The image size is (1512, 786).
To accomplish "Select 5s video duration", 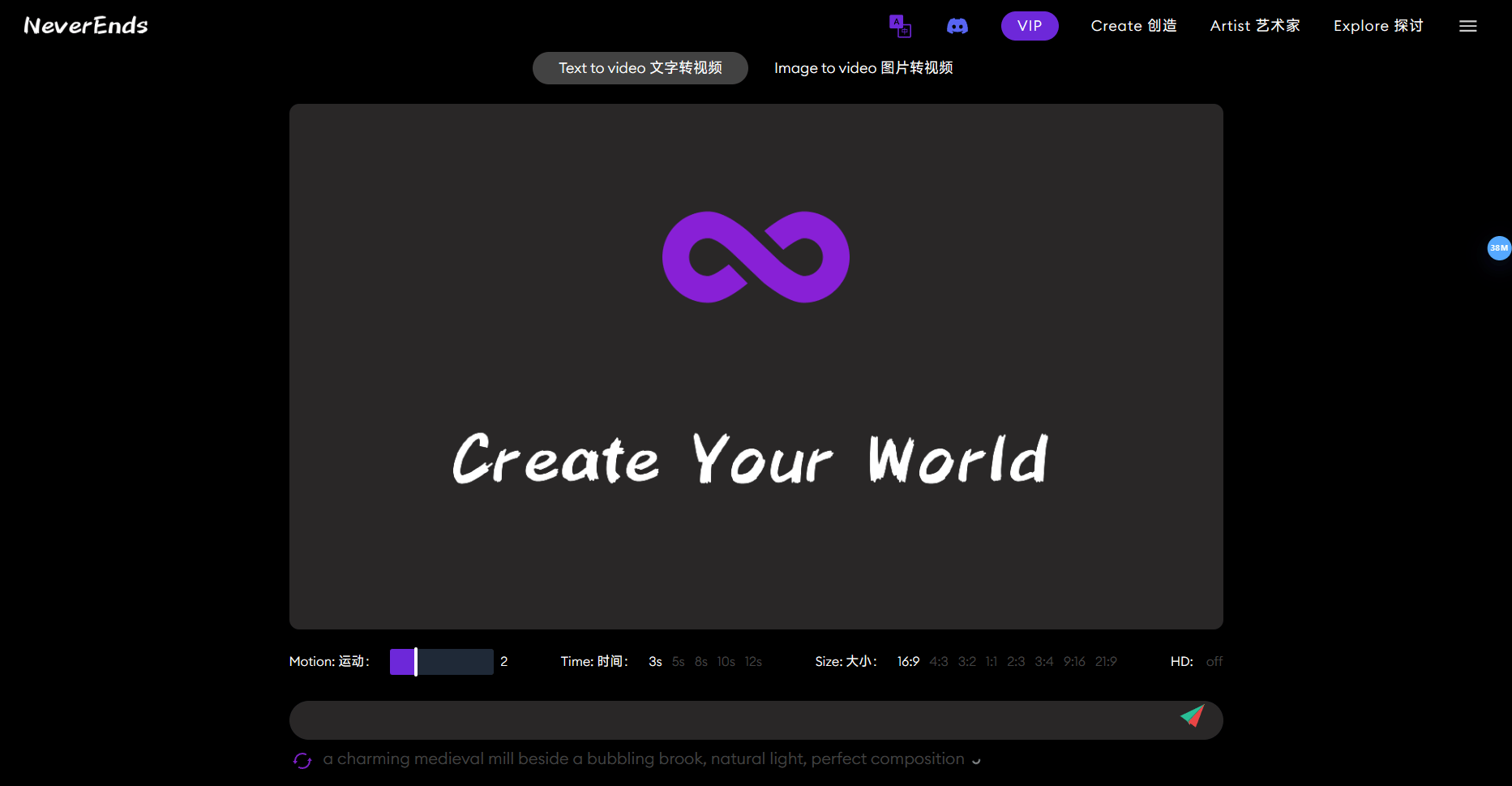I will [678, 662].
